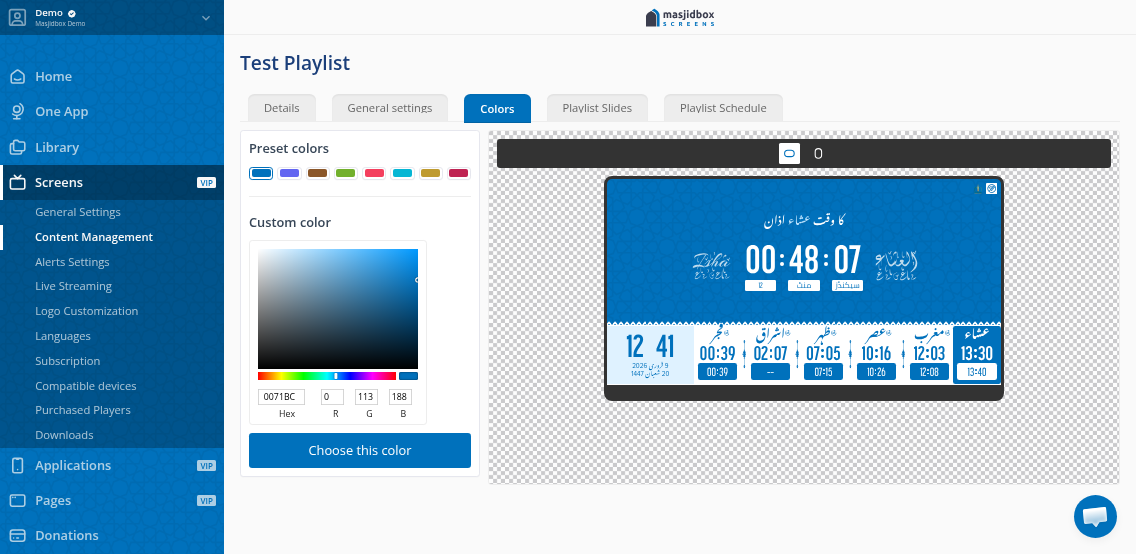Switch to the General settings tab
The width and height of the screenshot is (1136, 554).
pos(390,108)
